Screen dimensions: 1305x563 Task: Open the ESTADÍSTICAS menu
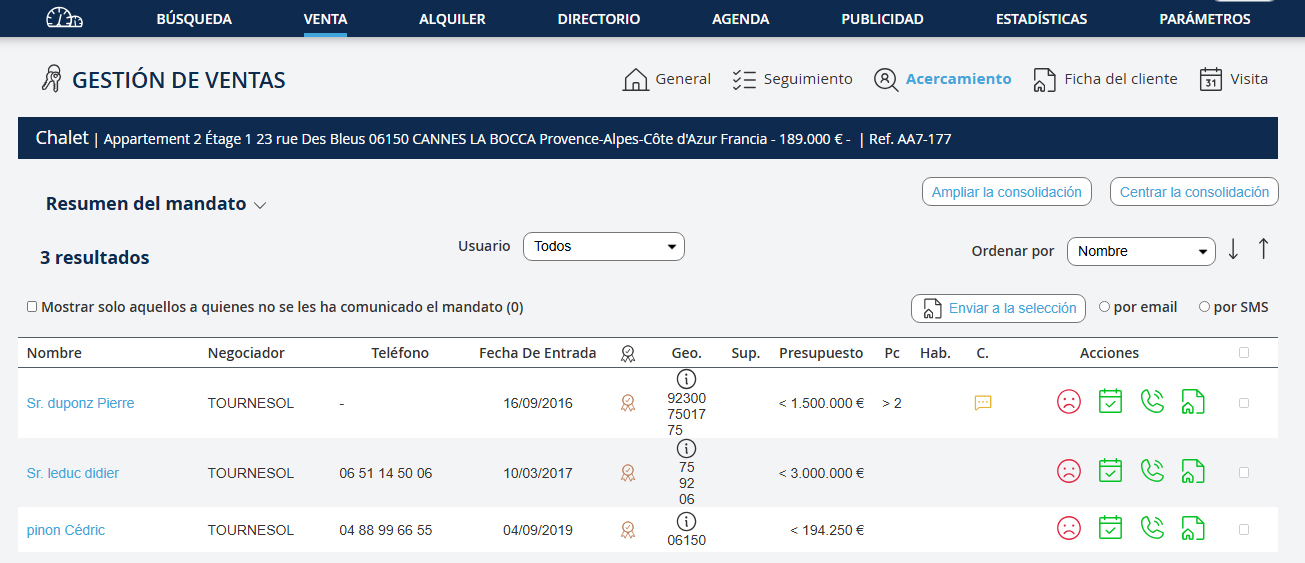pos(1041,19)
